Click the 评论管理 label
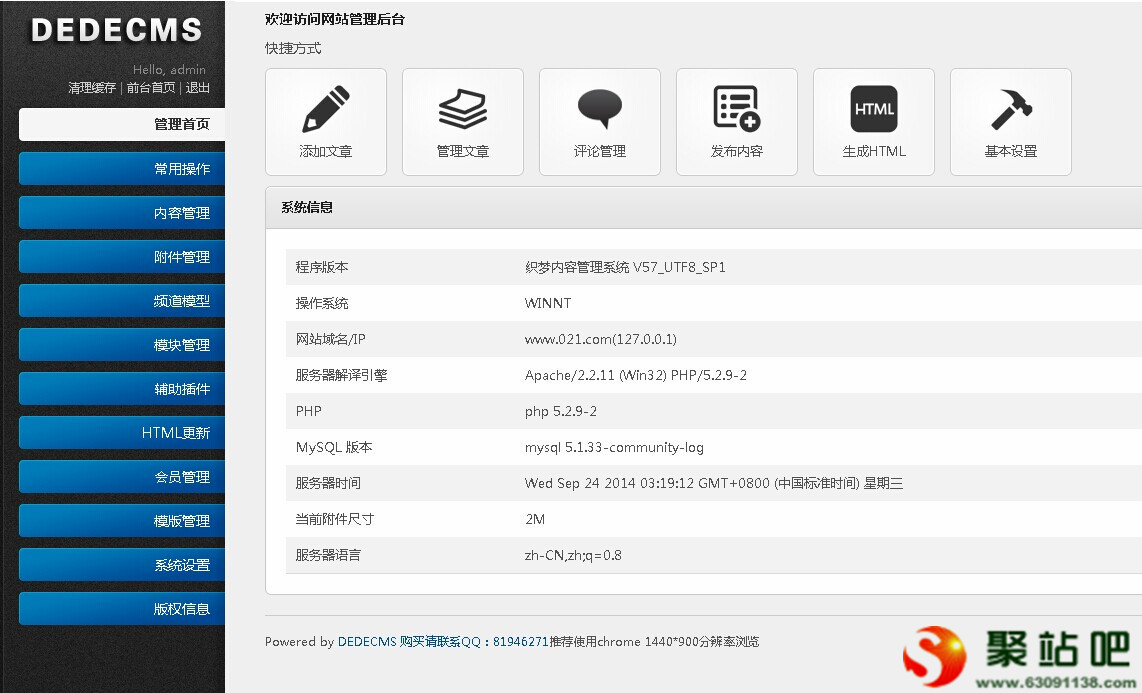This screenshot has width=1142, height=693. point(599,151)
